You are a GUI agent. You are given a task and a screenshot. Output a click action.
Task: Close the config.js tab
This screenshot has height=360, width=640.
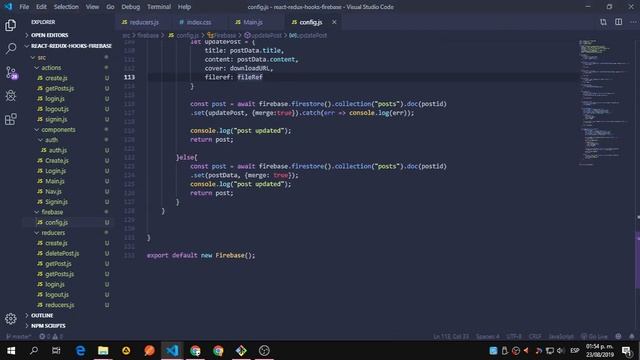click(x=334, y=22)
